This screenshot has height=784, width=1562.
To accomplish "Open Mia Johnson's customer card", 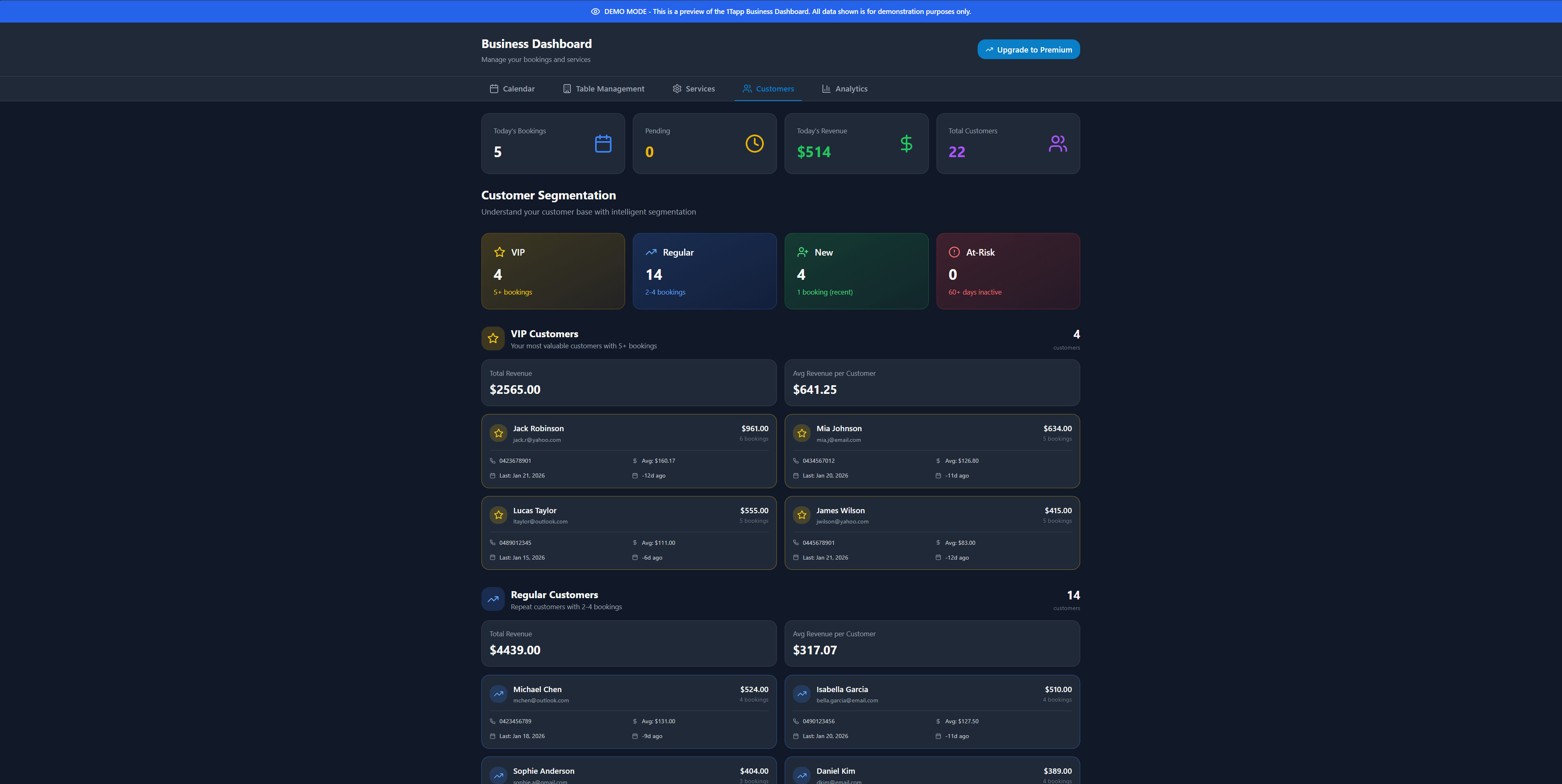I will tap(931, 450).
